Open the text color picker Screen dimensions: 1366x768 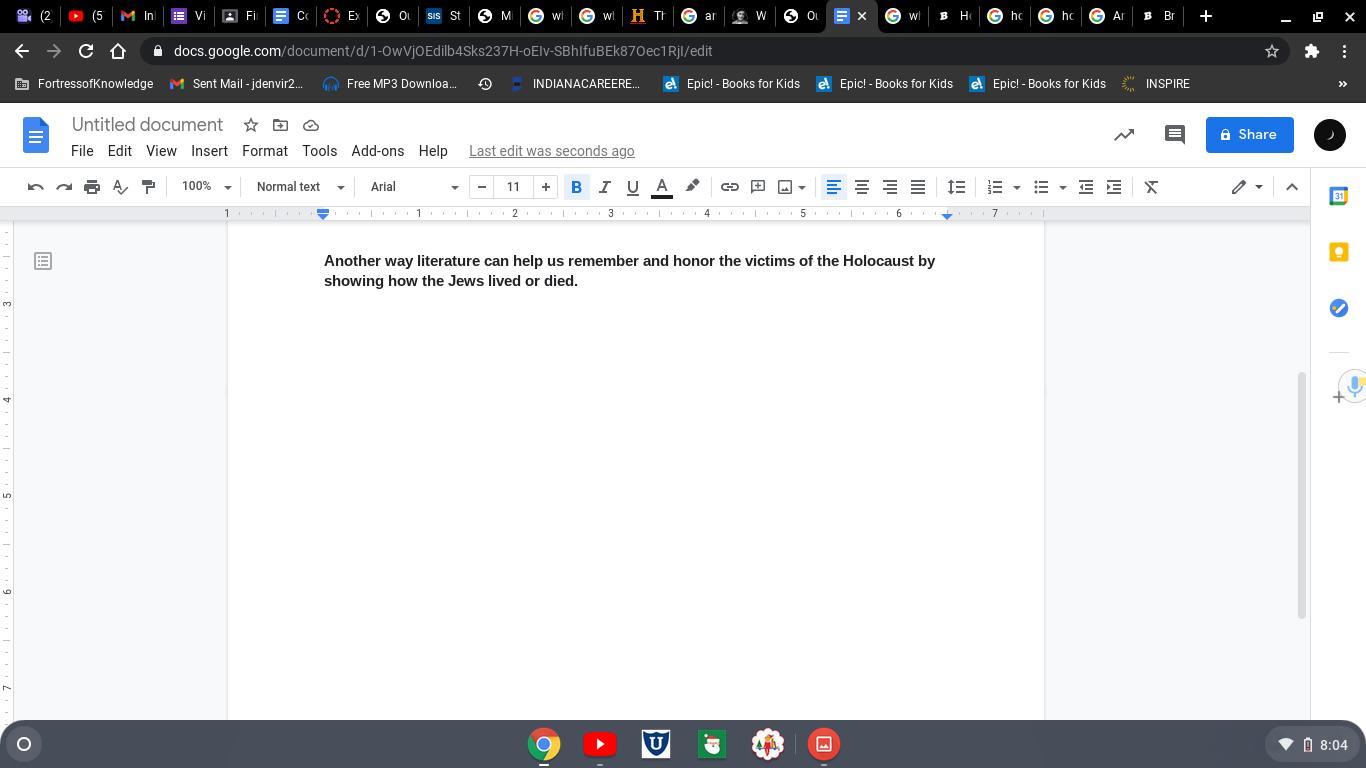coord(661,187)
